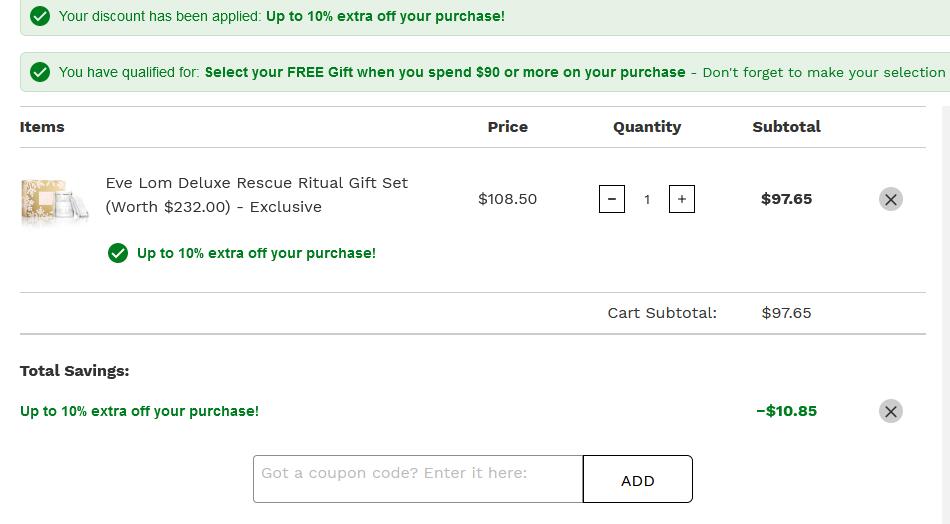This screenshot has width=950, height=524.
Task: Remove the 10% extra off discount
Action: click(x=891, y=411)
